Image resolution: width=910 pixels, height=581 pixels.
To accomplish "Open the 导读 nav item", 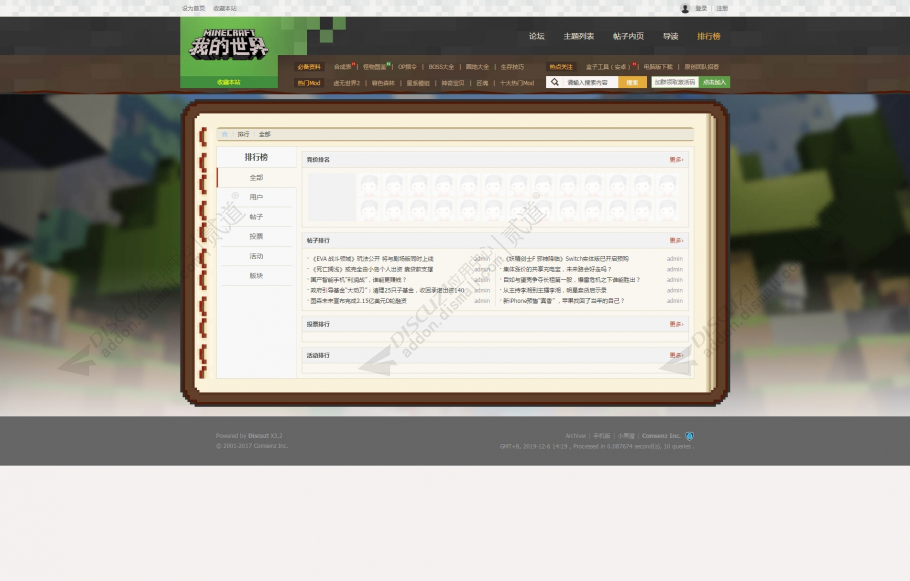I will click(x=671, y=36).
